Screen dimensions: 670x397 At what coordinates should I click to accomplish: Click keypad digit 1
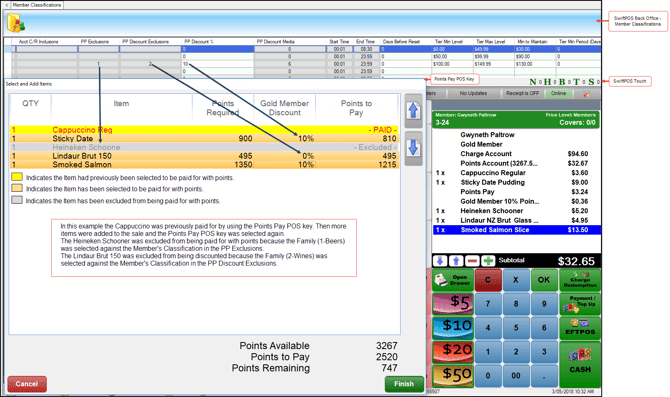[x=488, y=352]
